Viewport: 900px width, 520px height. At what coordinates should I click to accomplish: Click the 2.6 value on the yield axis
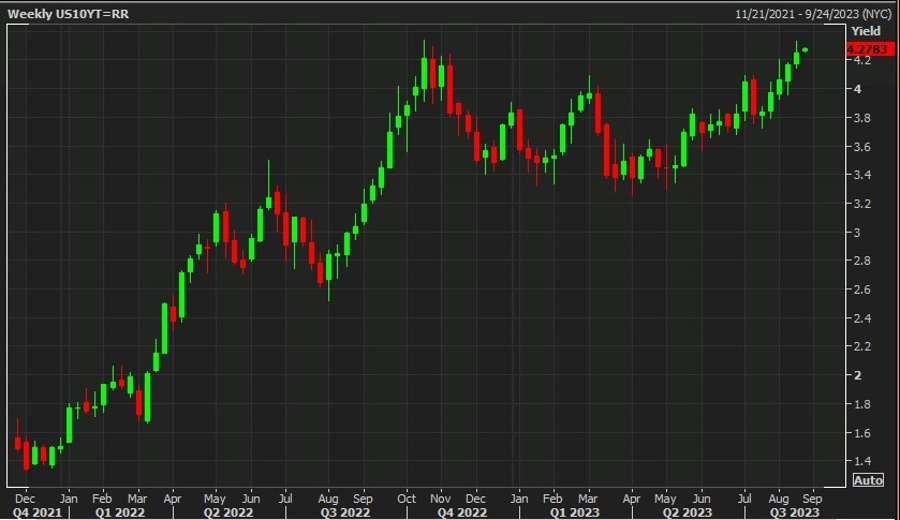(862, 289)
